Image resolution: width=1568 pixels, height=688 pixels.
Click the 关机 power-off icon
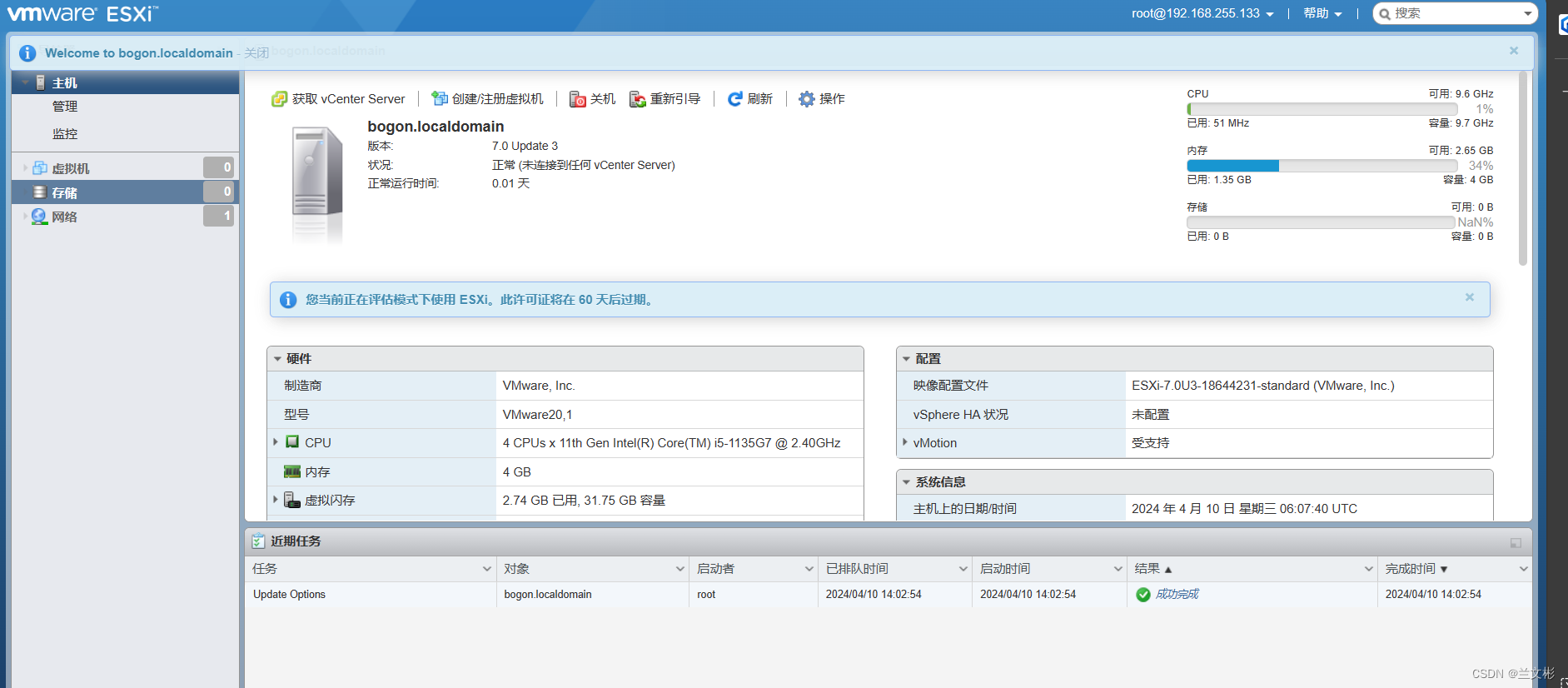tap(578, 99)
